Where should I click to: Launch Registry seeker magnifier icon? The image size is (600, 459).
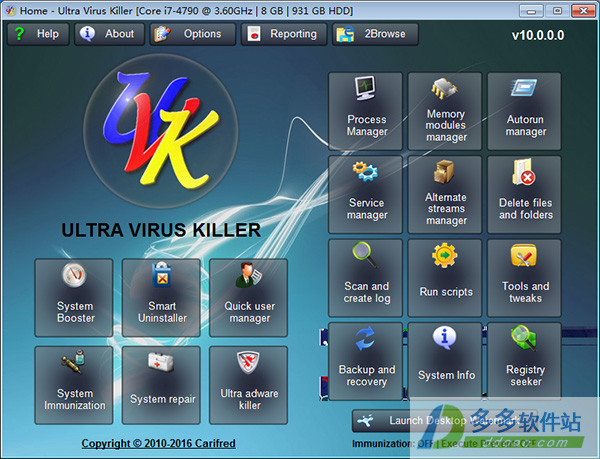[x=524, y=338]
